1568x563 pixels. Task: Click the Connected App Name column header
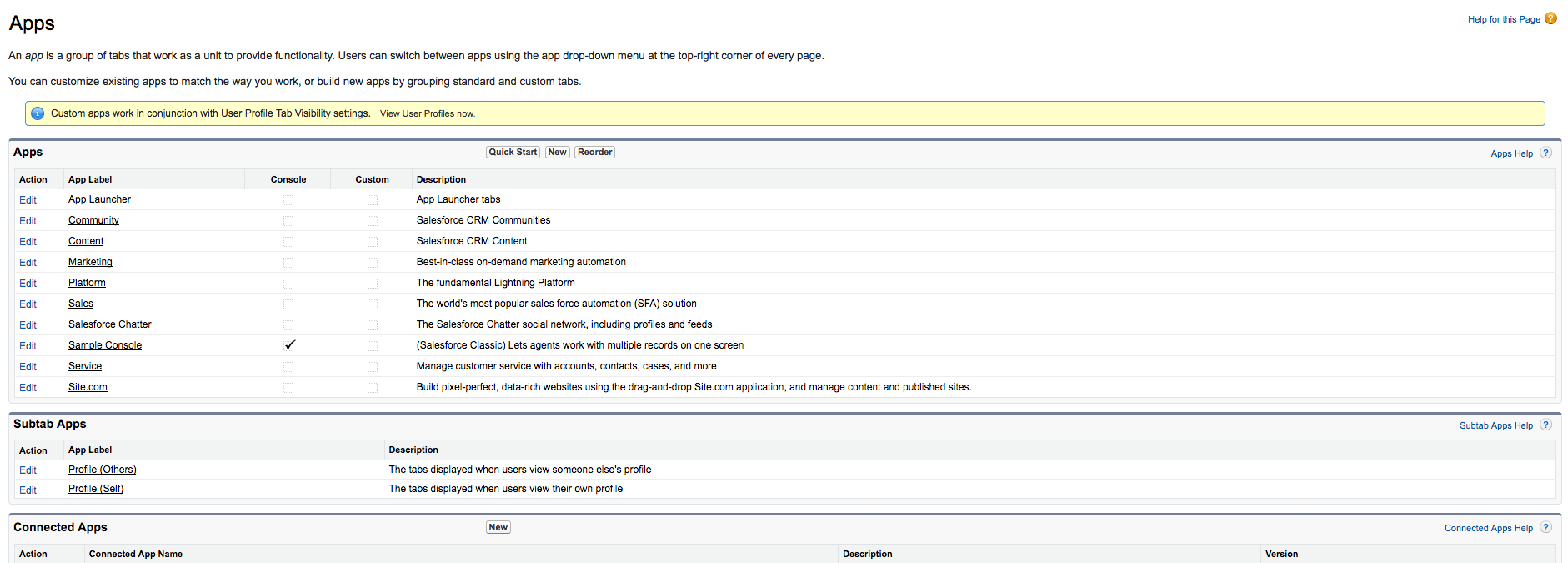click(x=136, y=554)
